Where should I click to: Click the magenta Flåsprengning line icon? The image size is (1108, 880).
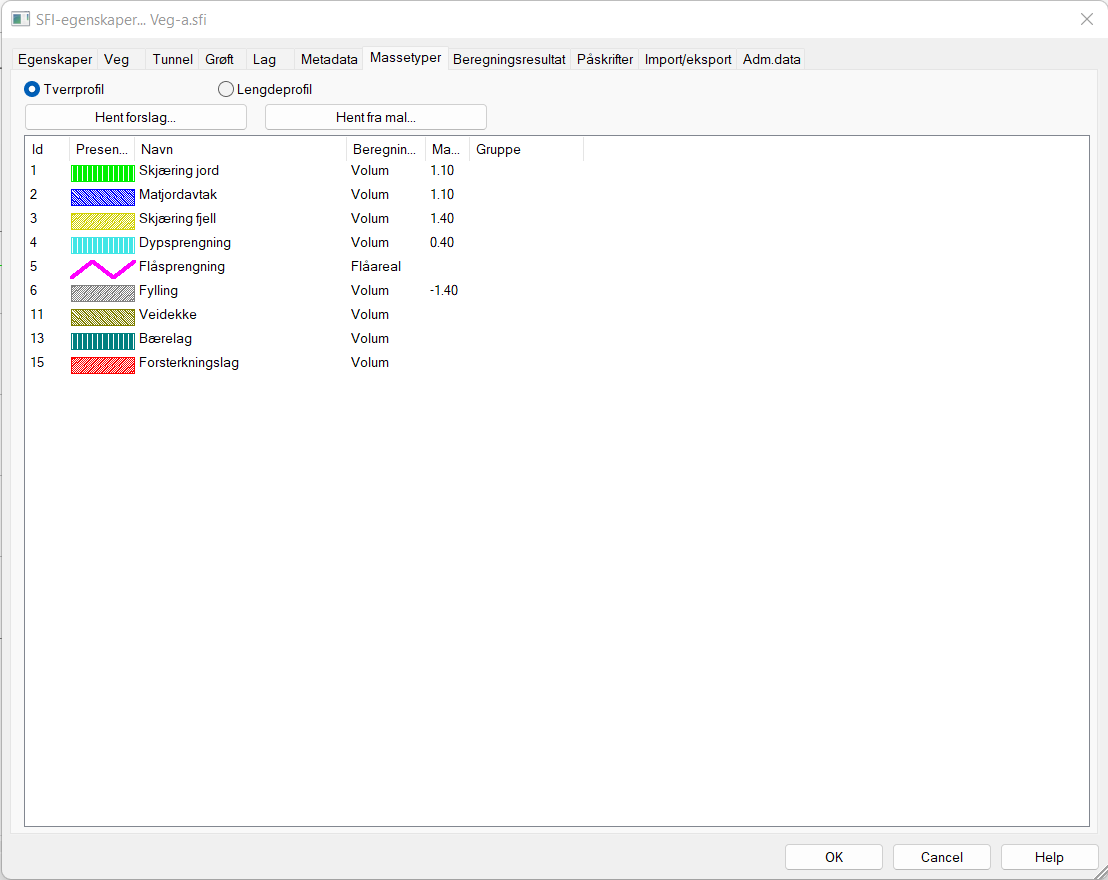(102, 268)
